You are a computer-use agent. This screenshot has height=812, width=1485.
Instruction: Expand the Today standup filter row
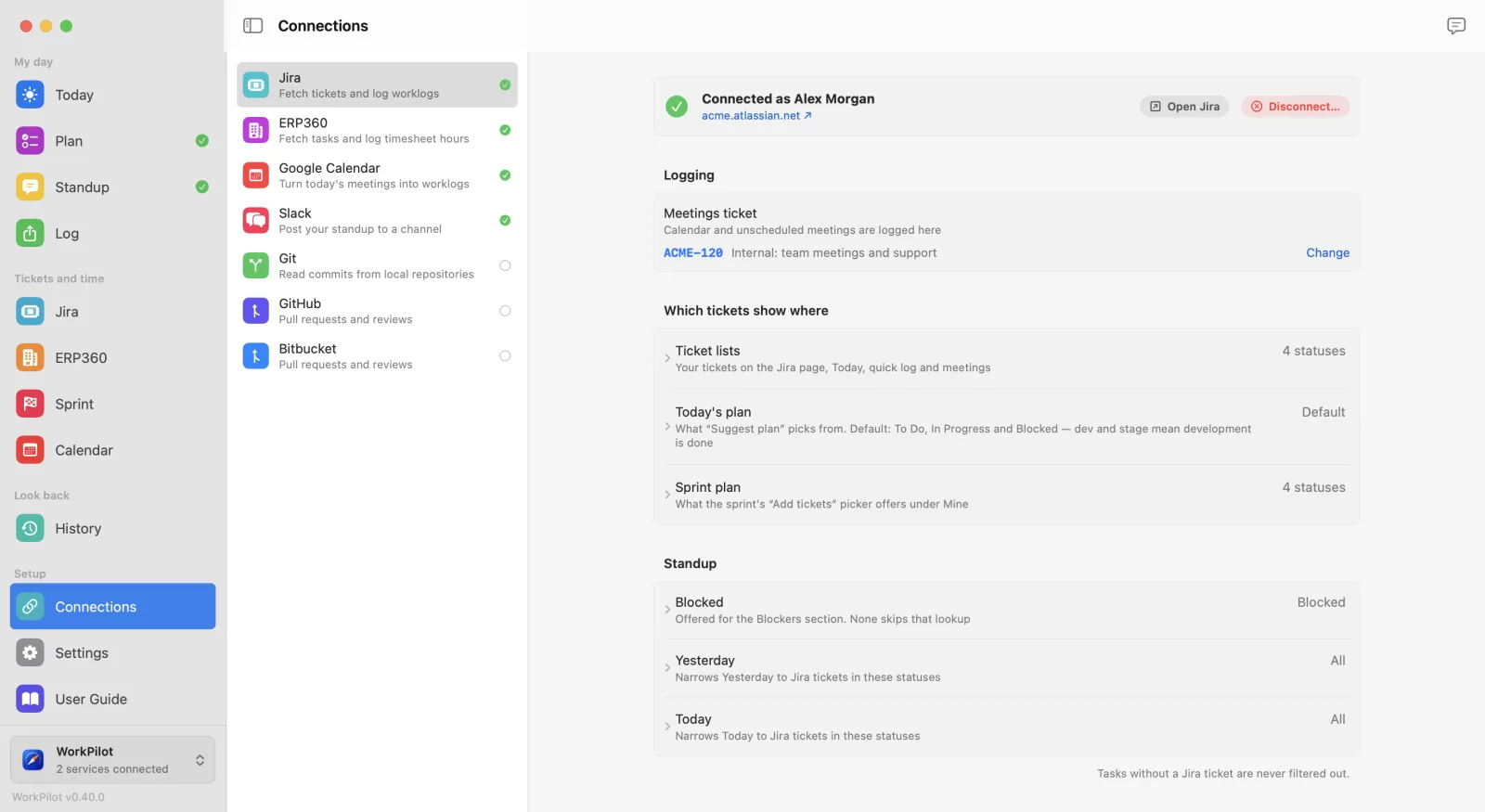pyautogui.click(x=1007, y=727)
